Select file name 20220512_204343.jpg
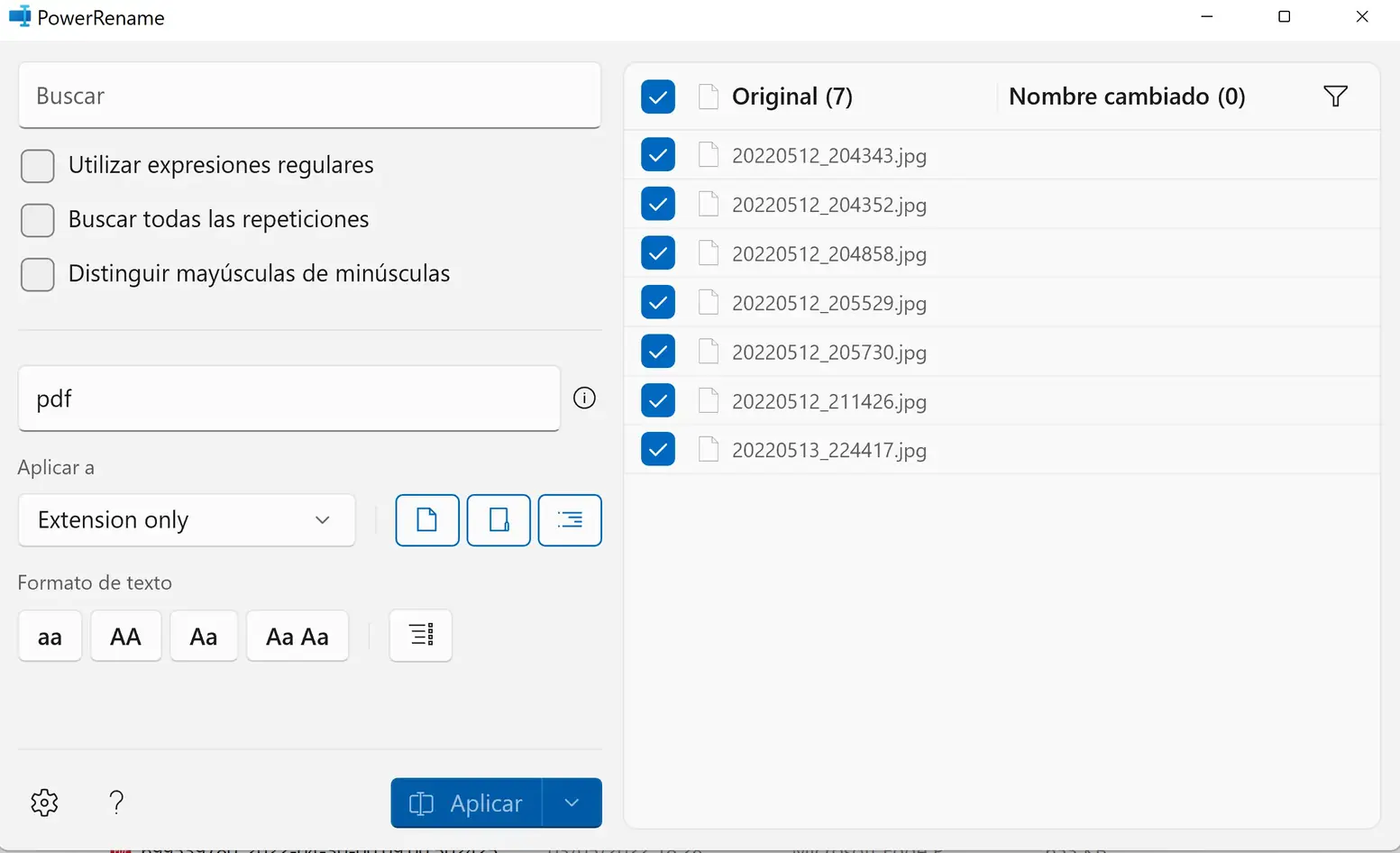This screenshot has width=1400, height=853. click(829, 156)
